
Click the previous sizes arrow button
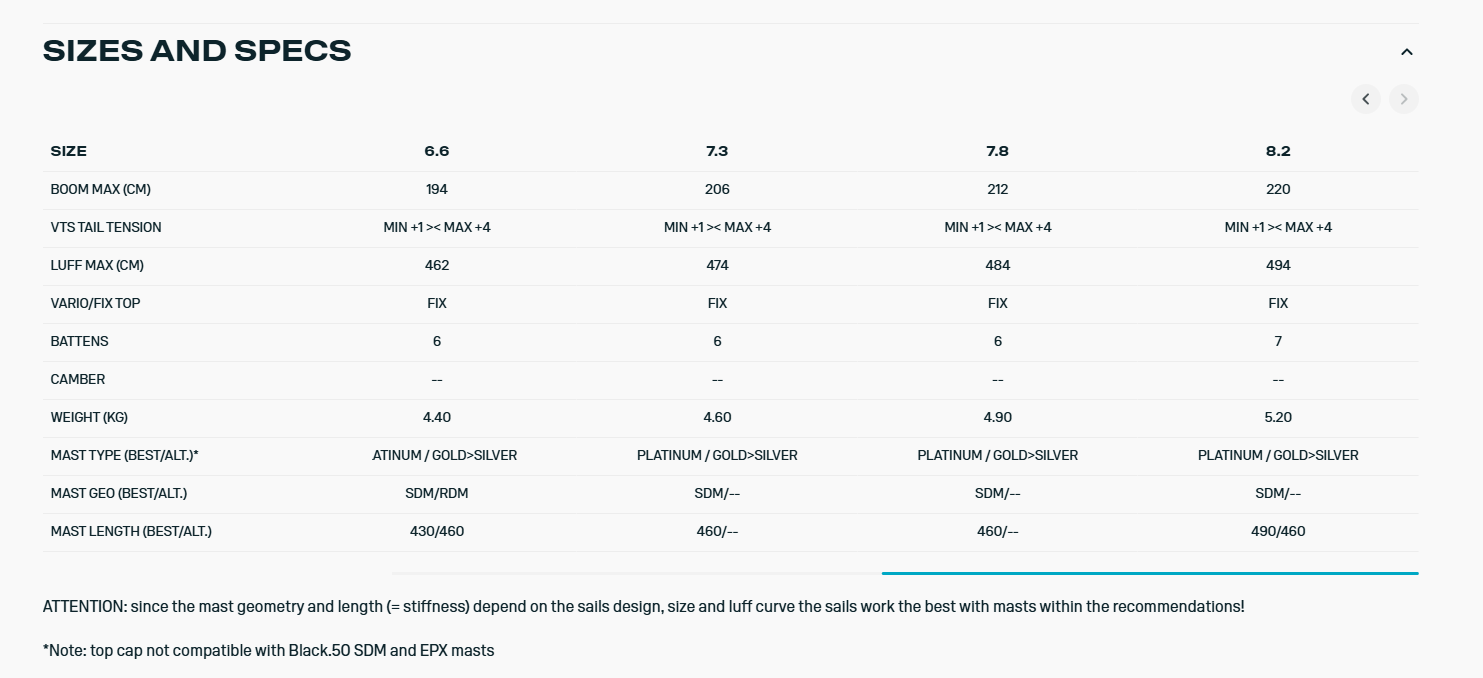click(x=1365, y=99)
